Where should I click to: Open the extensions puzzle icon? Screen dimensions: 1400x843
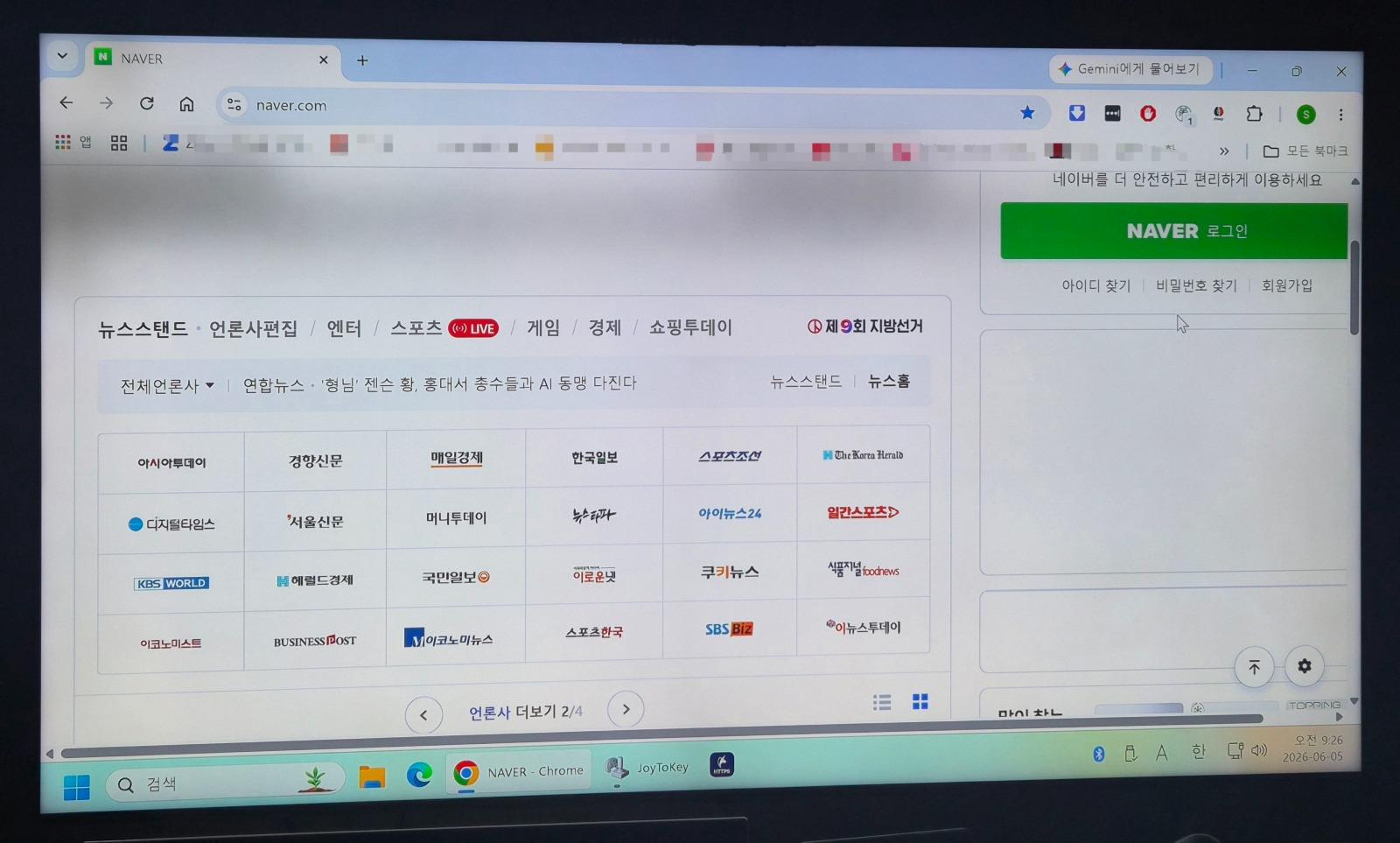point(1254,114)
